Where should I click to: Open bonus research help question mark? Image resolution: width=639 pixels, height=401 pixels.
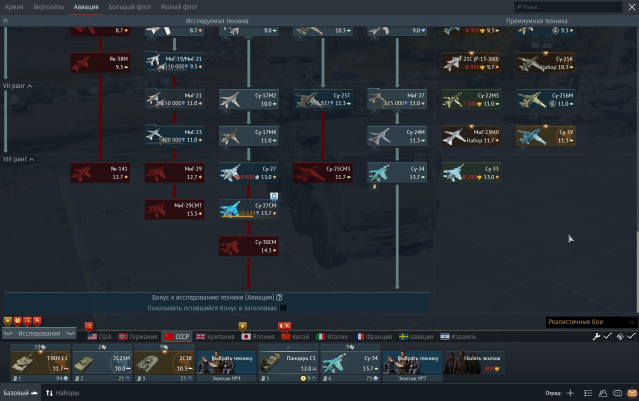coord(279,297)
